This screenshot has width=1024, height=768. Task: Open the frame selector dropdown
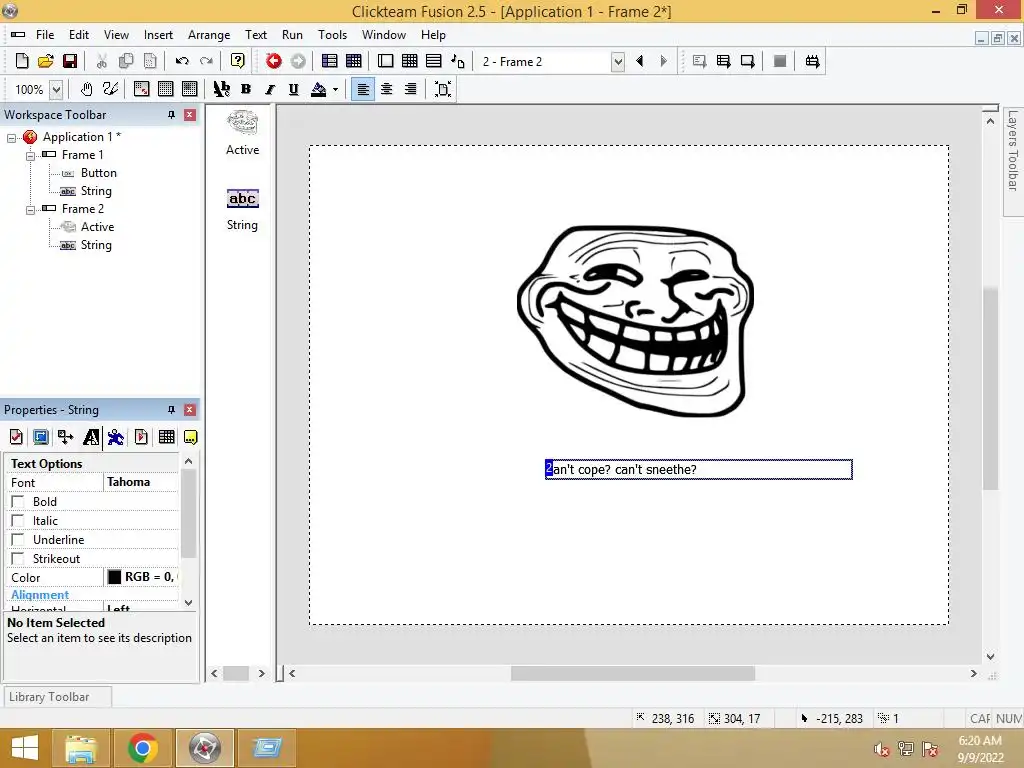[x=618, y=62]
